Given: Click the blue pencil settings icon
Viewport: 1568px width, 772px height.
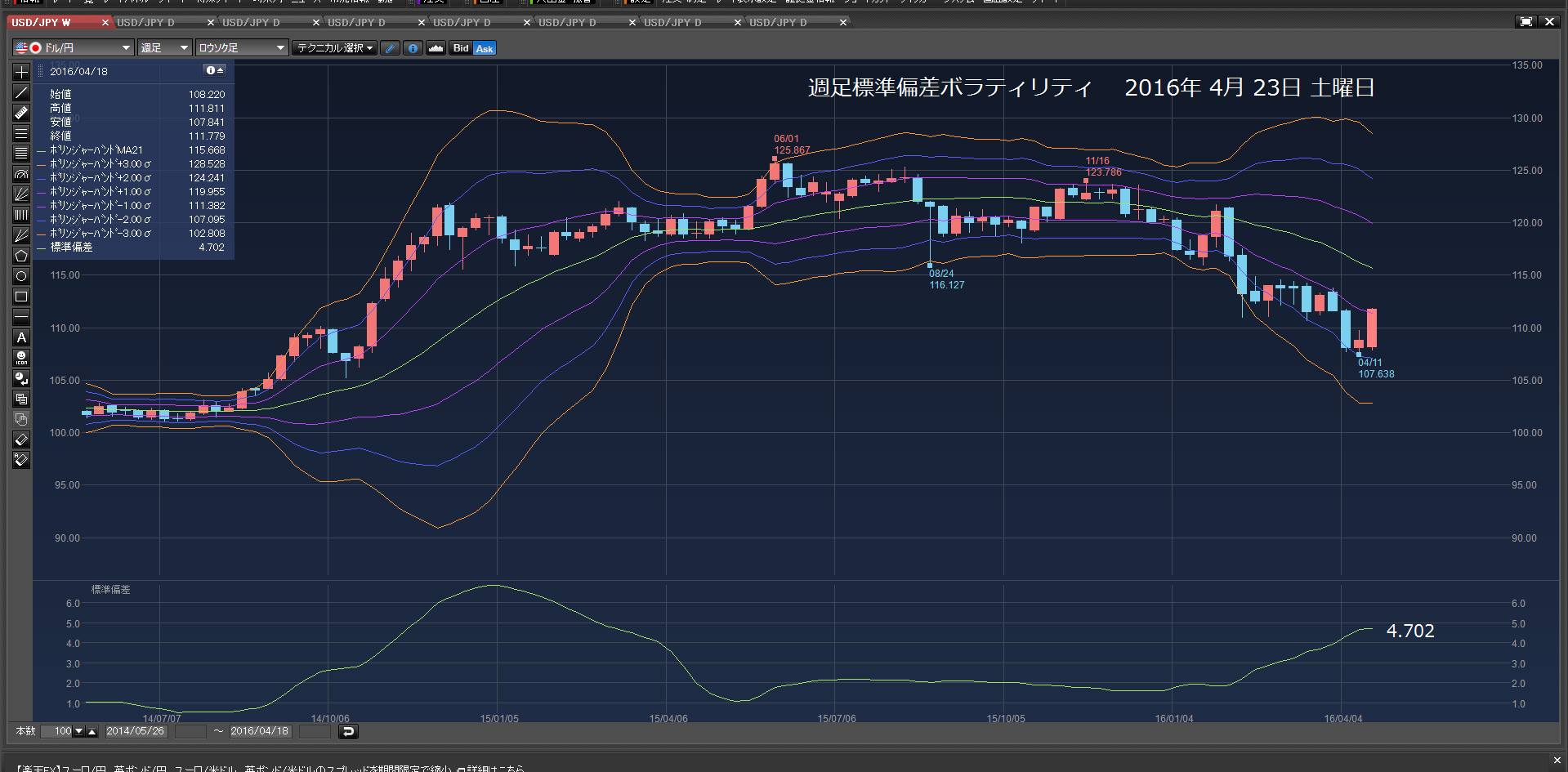Looking at the screenshot, I should pos(391,48).
